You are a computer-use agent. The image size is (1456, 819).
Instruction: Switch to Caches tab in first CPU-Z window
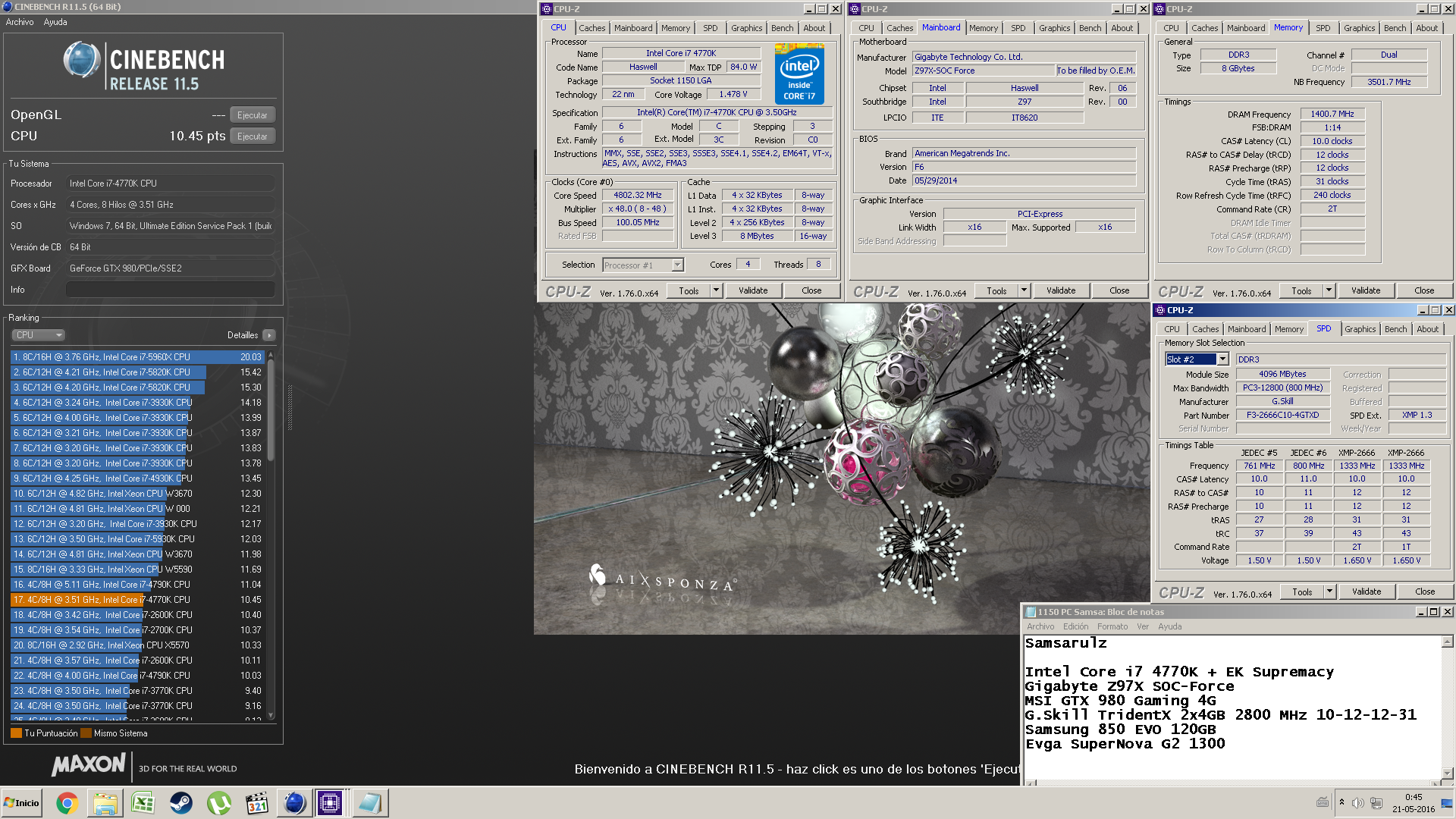coord(591,28)
